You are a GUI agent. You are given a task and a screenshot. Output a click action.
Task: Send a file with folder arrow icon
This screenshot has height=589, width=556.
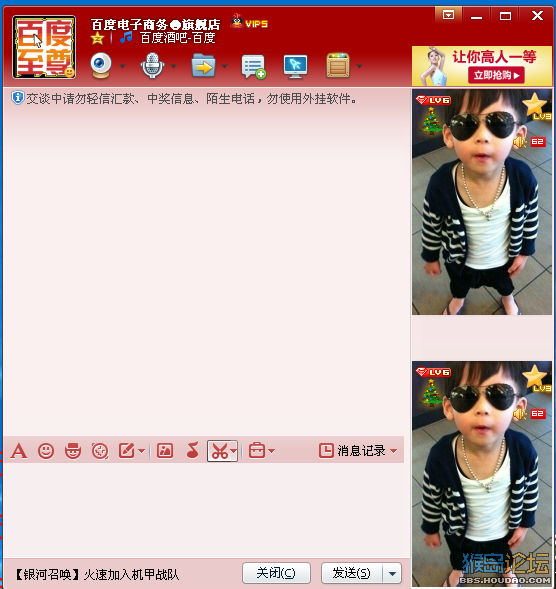(203, 65)
